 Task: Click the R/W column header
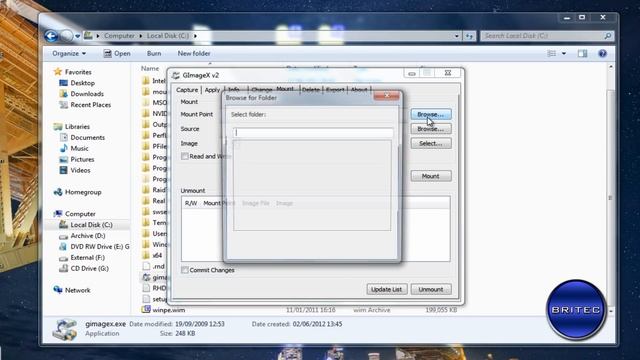pos(191,203)
